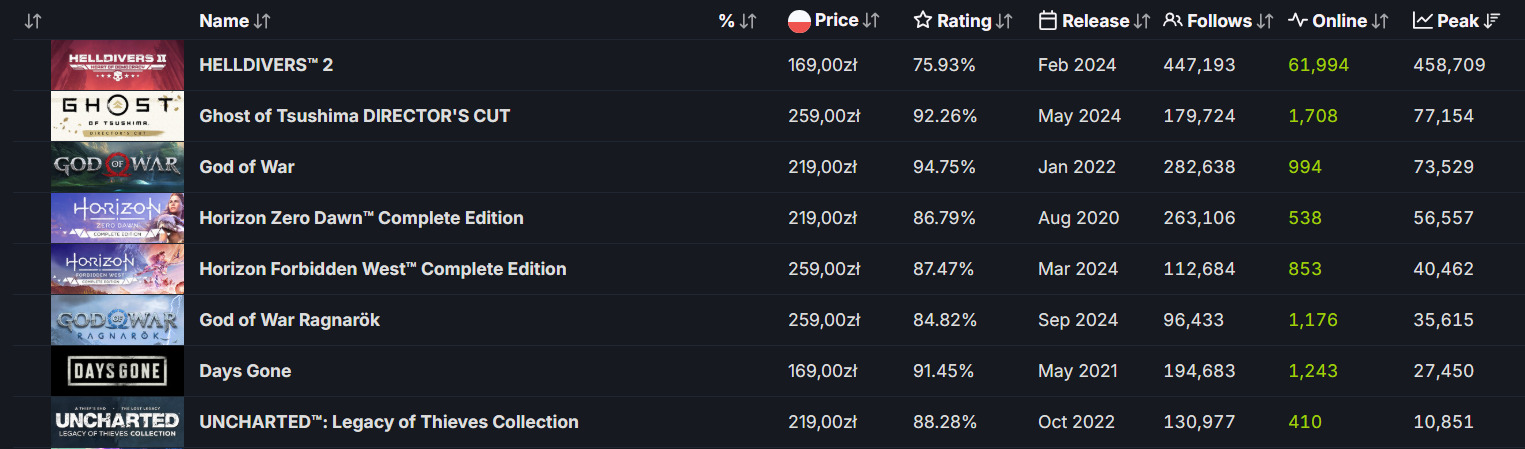Click Days Gone game thumbnail
Screen dimensions: 1525x449
pos(117,371)
